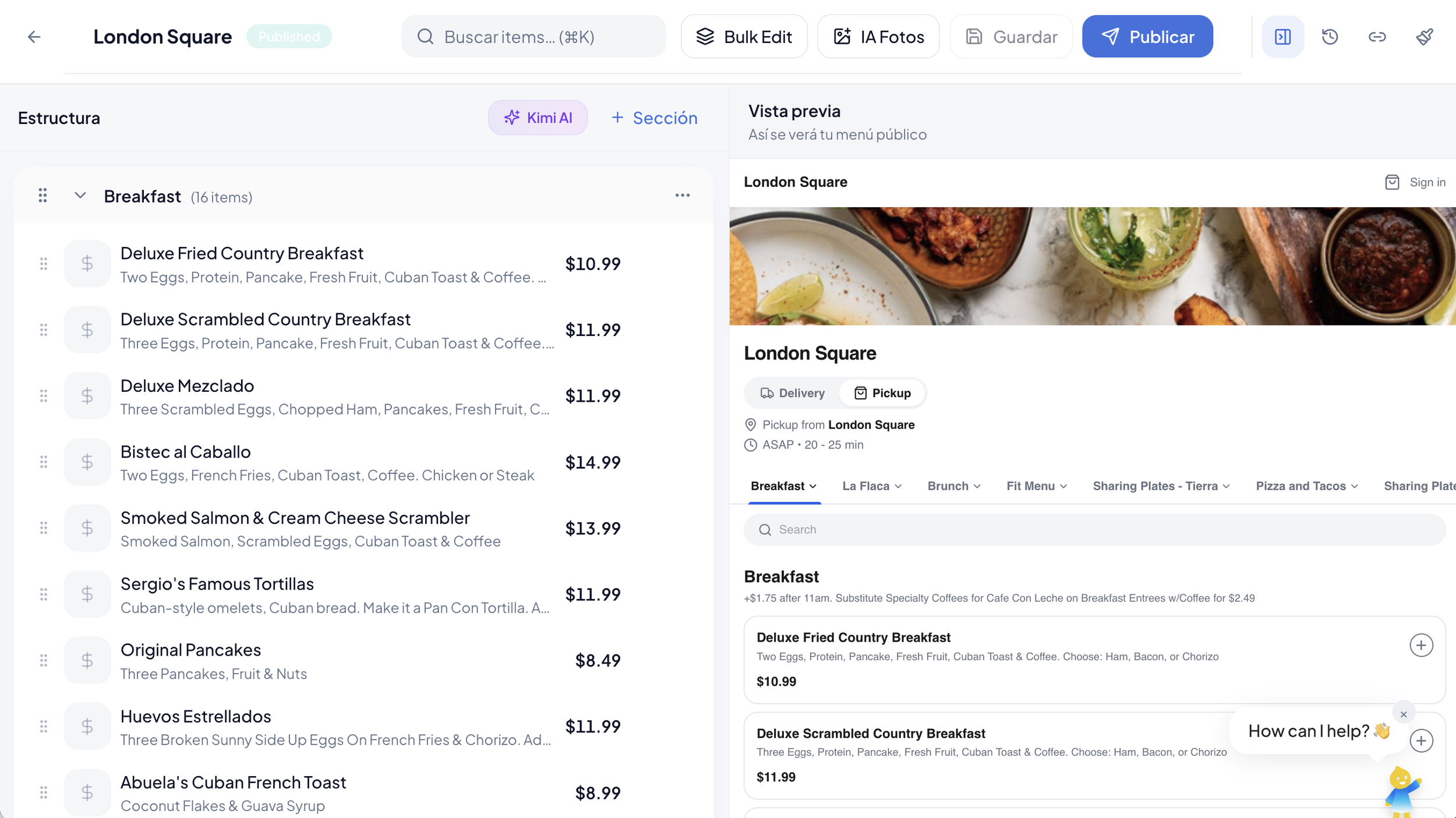Screen dimensions: 1456x818
Task: Add Deluxe Scrambled Country Breakfast with plus icon
Action: pos(1421,741)
